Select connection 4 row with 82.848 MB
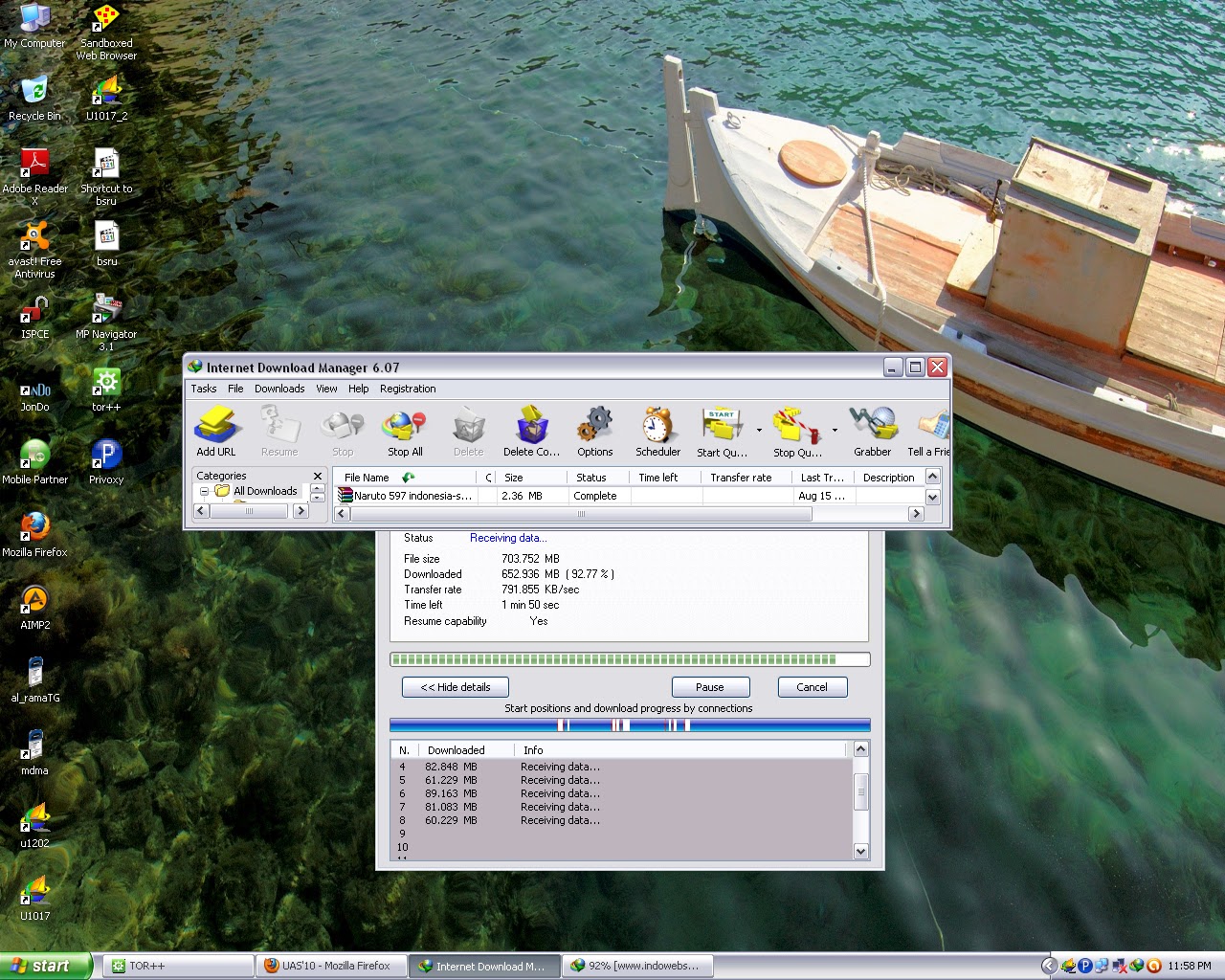 pos(620,767)
